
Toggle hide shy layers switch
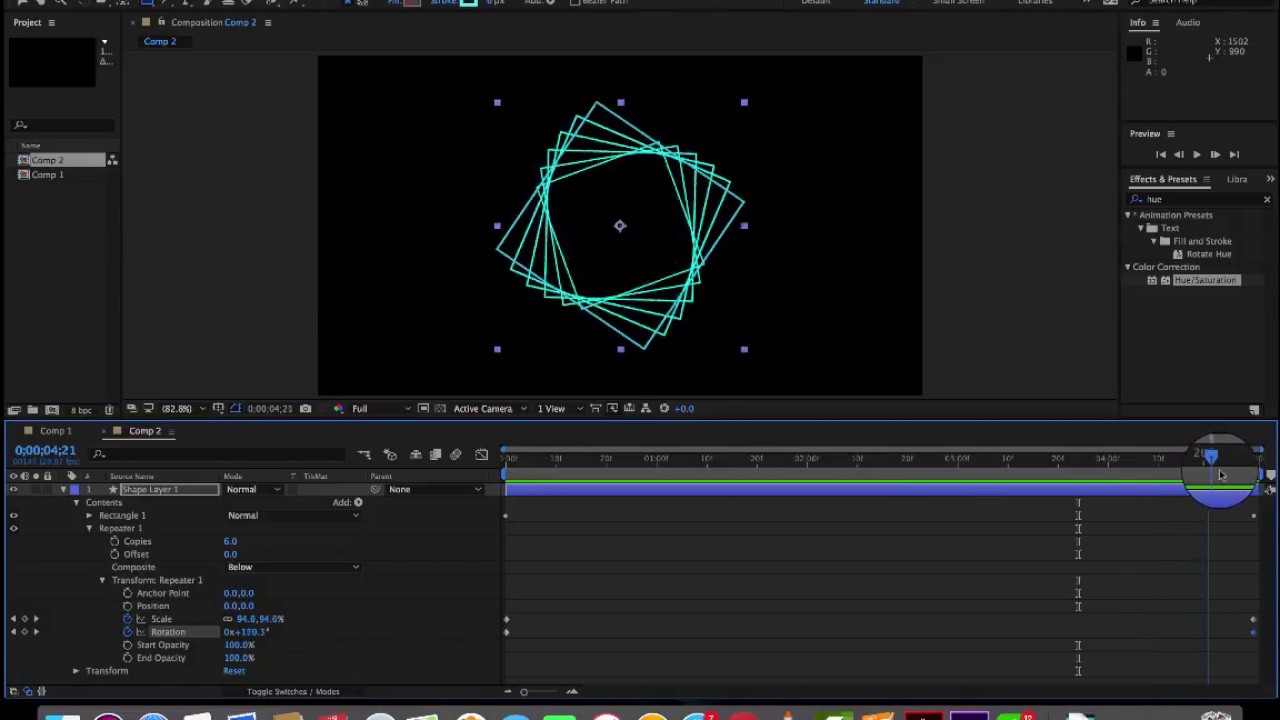(x=415, y=455)
